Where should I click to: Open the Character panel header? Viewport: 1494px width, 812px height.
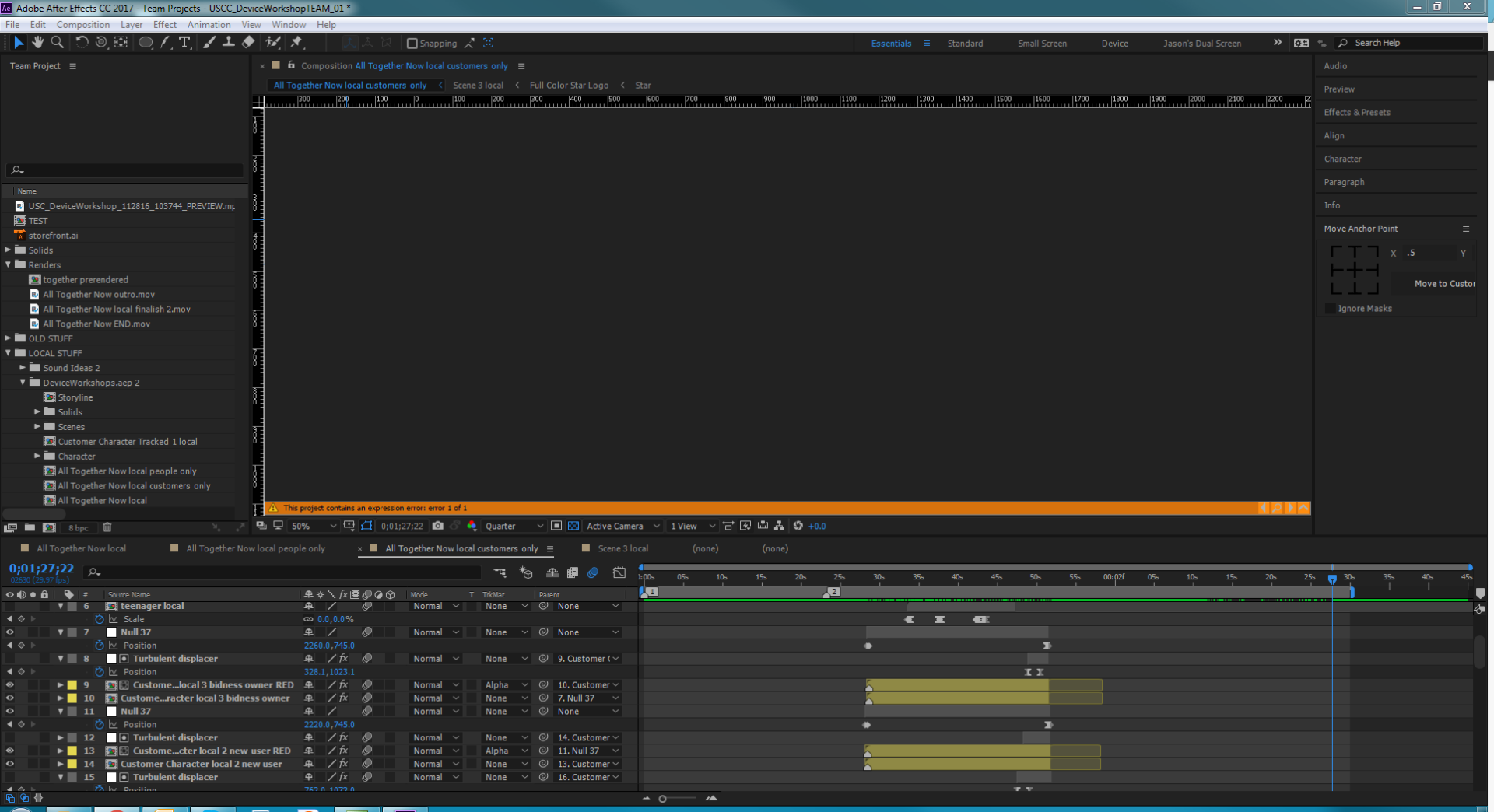point(1343,159)
